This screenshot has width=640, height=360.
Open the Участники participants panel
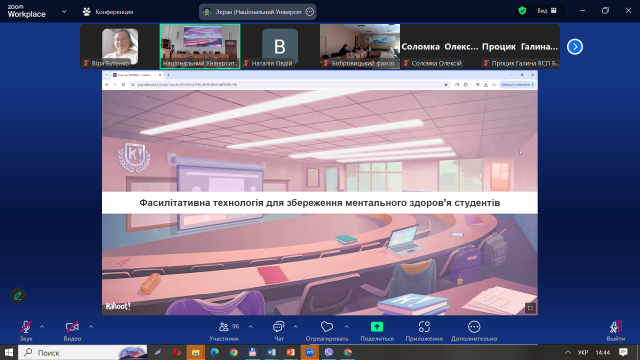[x=224, y=331]
